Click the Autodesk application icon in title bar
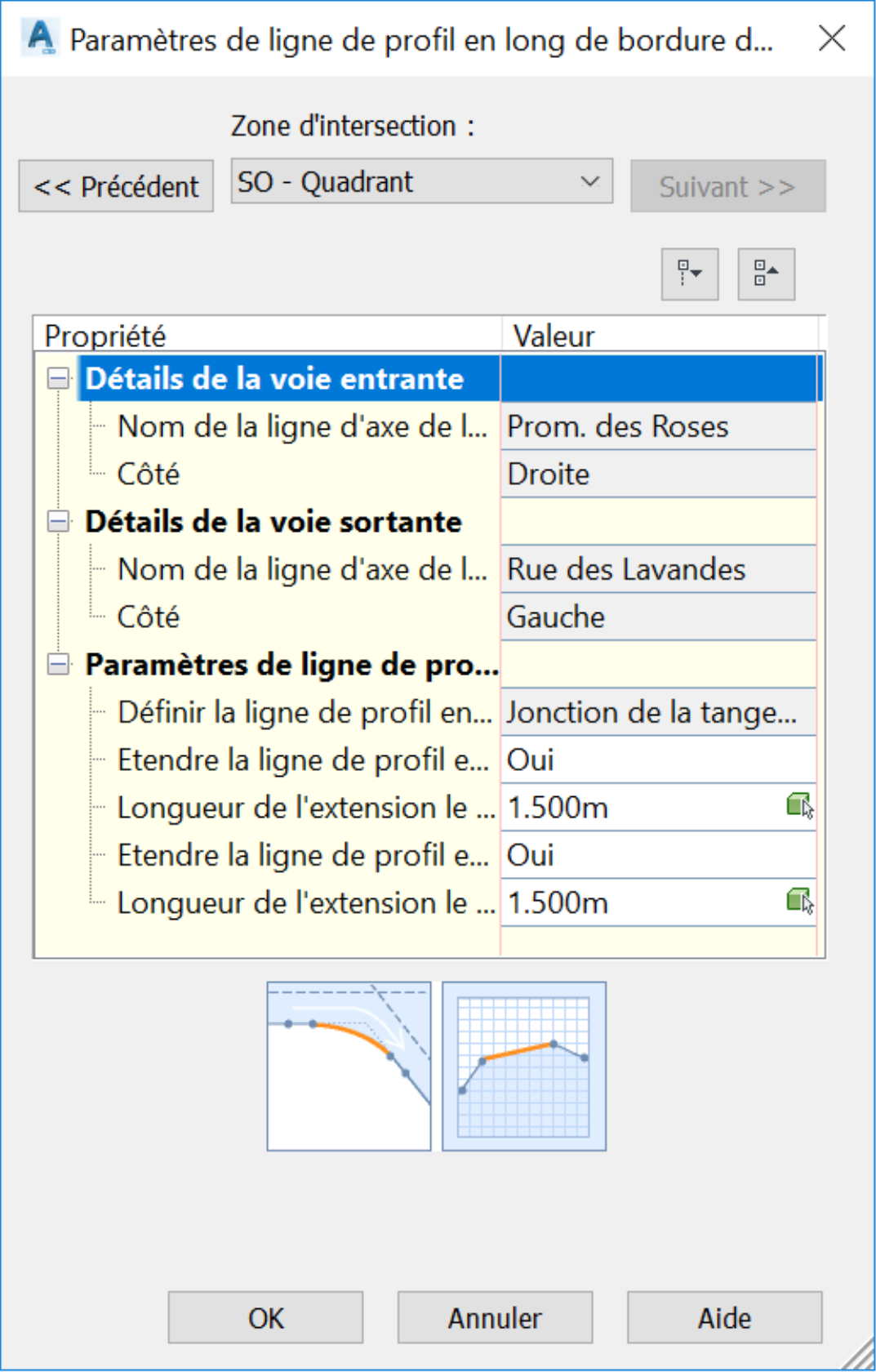This screenshot has width=876, height=1372. [x=41, y=38]
